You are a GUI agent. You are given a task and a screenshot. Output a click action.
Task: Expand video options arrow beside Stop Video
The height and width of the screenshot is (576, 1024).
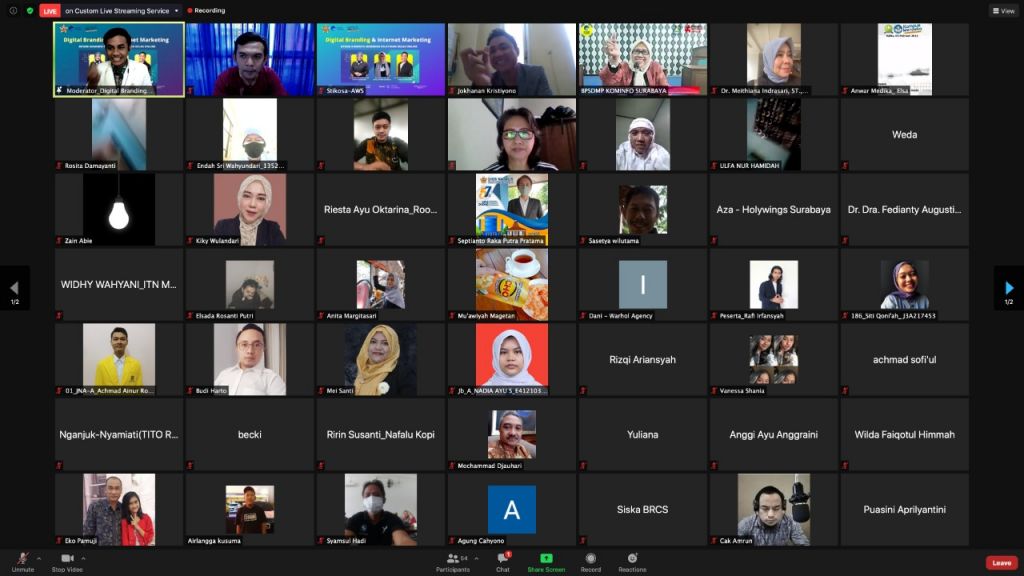coord(84,558)
